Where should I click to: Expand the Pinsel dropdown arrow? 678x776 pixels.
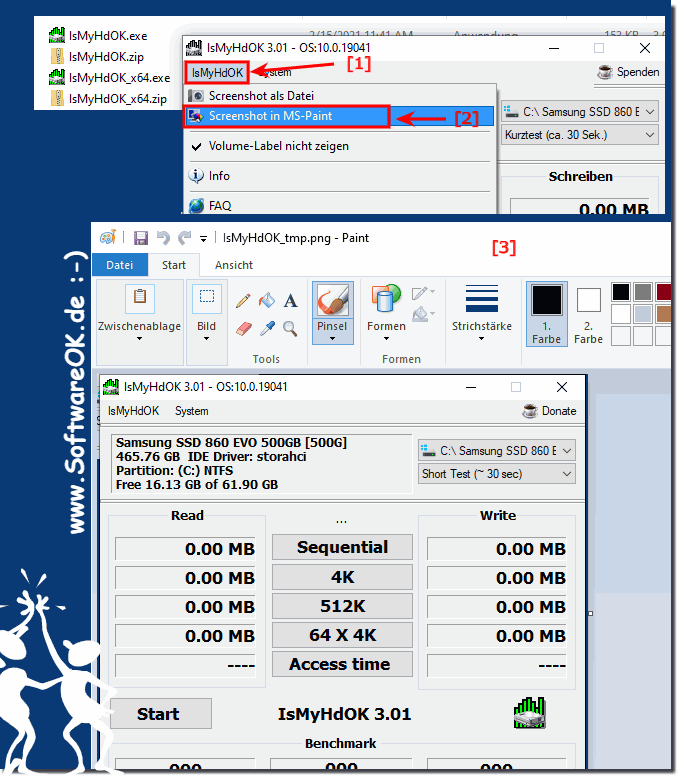(x=333, y=339)
